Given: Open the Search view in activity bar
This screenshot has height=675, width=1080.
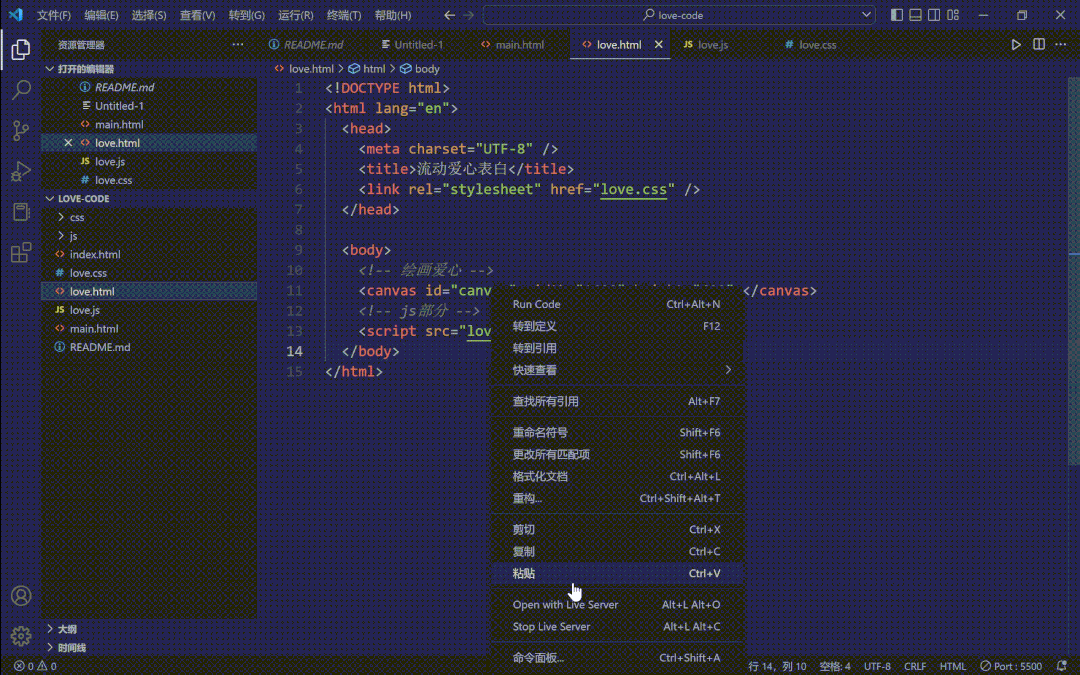Looking at the screenshot, I should (x=21, y=90).
